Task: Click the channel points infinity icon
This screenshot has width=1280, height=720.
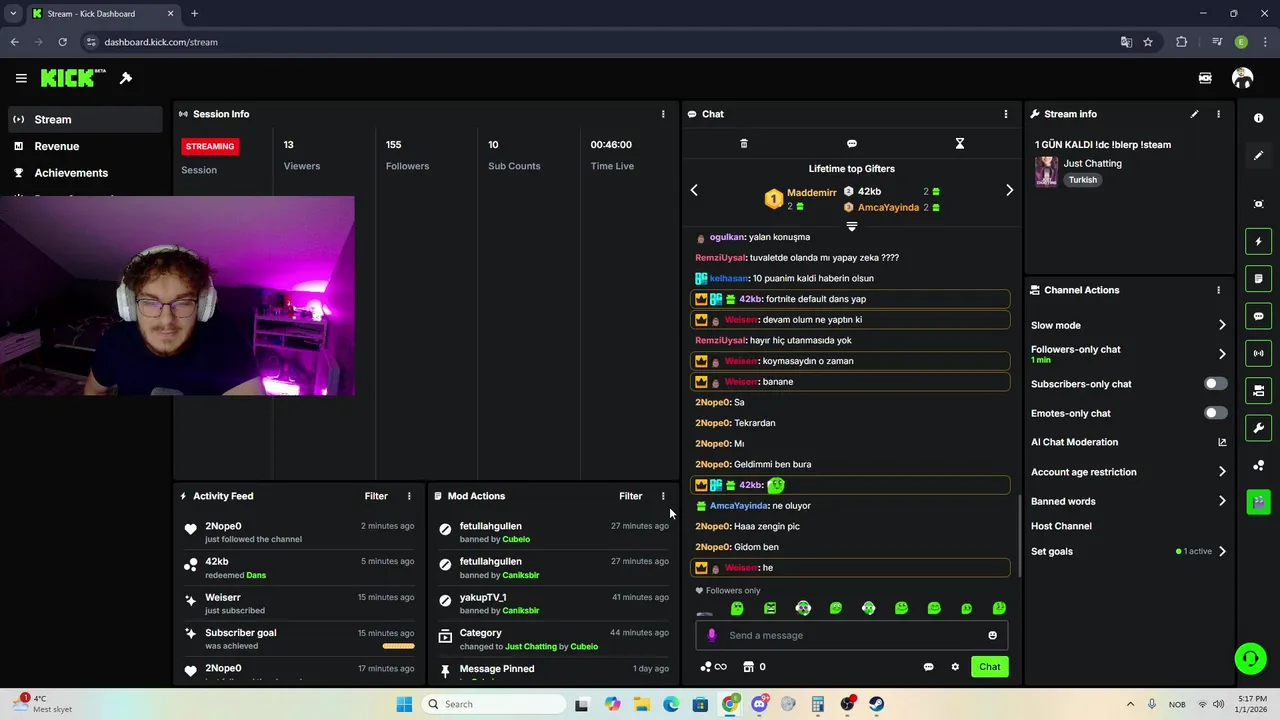Action: [x=713, y=667]
